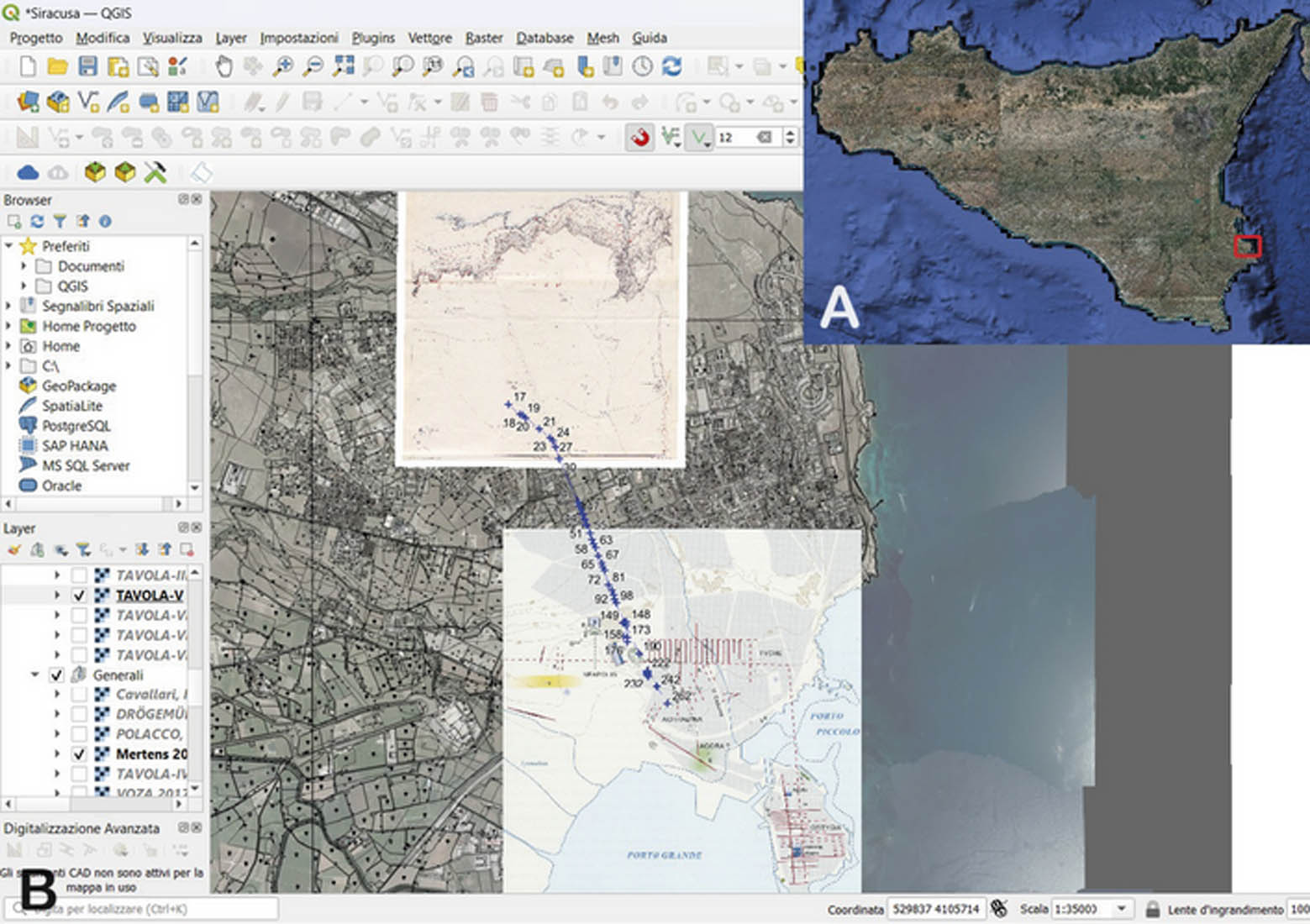Click the Save Project floppy disk icon
Image resolution: width=1310 pixels, height=924 pixels.
click(87, 66)
